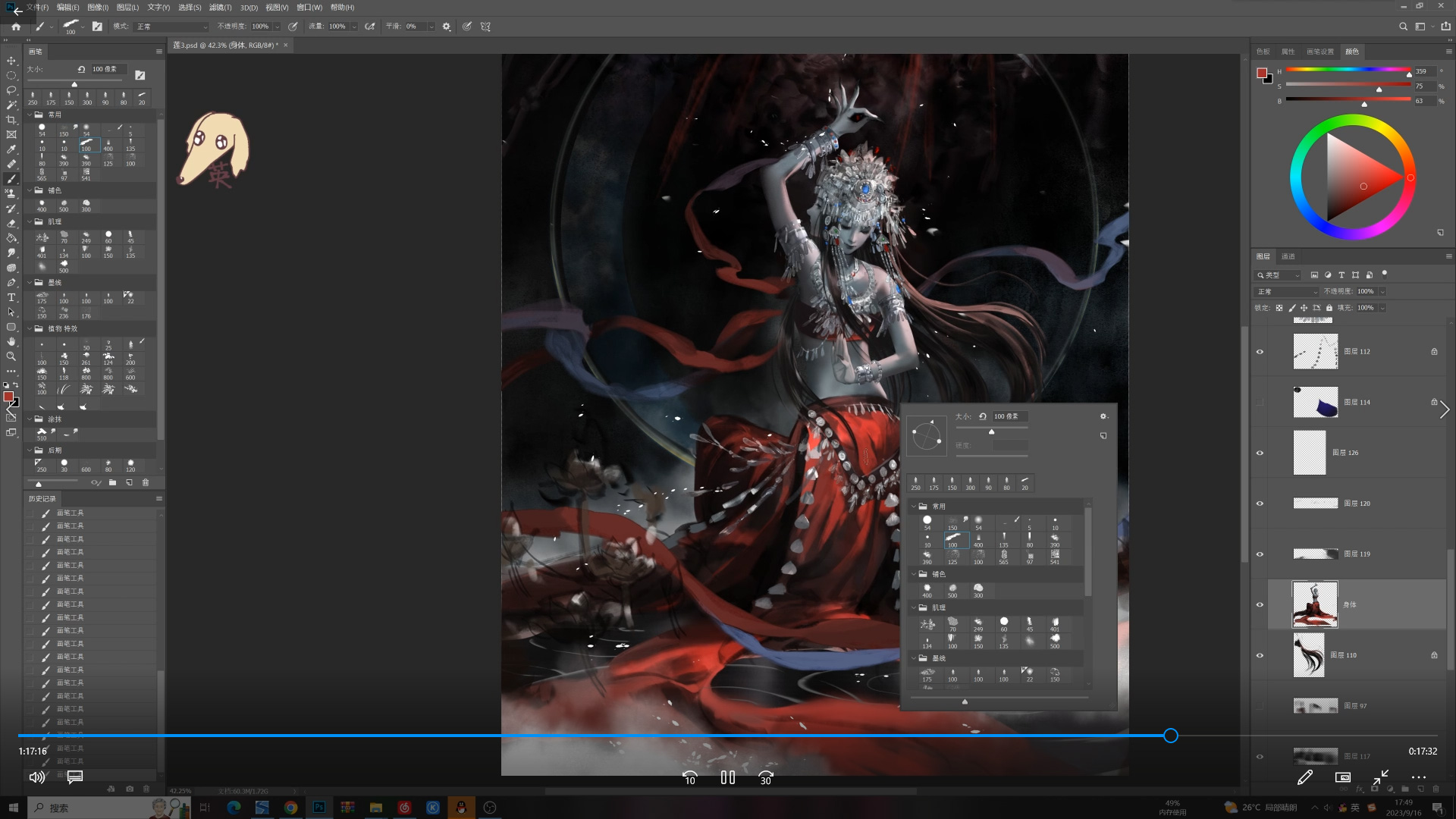Viewport: 1456px width, 819px height.
Task: Click the foreground color swatch in toolbar
Action: [8, 396]
